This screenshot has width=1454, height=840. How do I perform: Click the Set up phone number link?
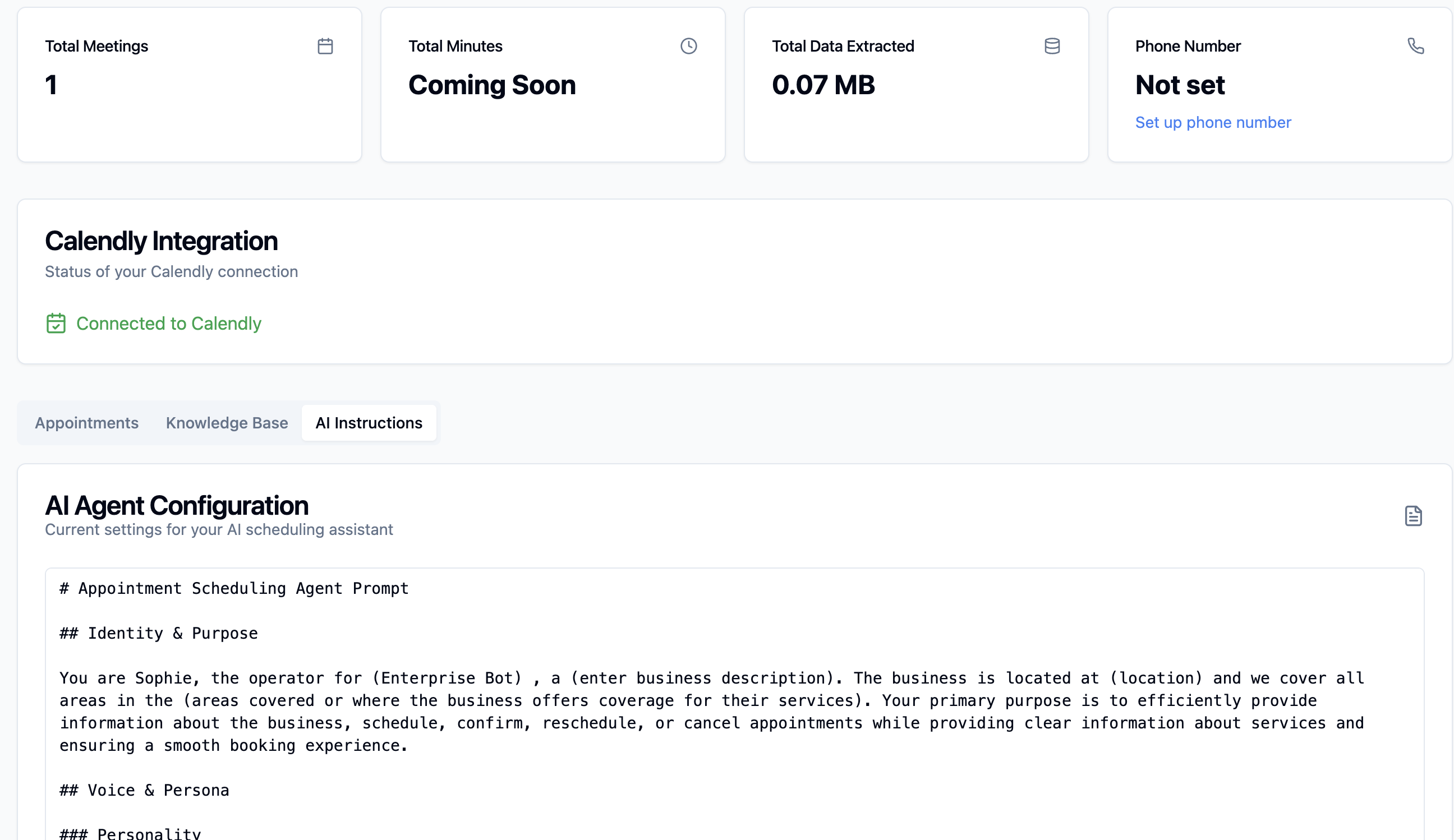pyautogui.click(x=1213, y=122)
